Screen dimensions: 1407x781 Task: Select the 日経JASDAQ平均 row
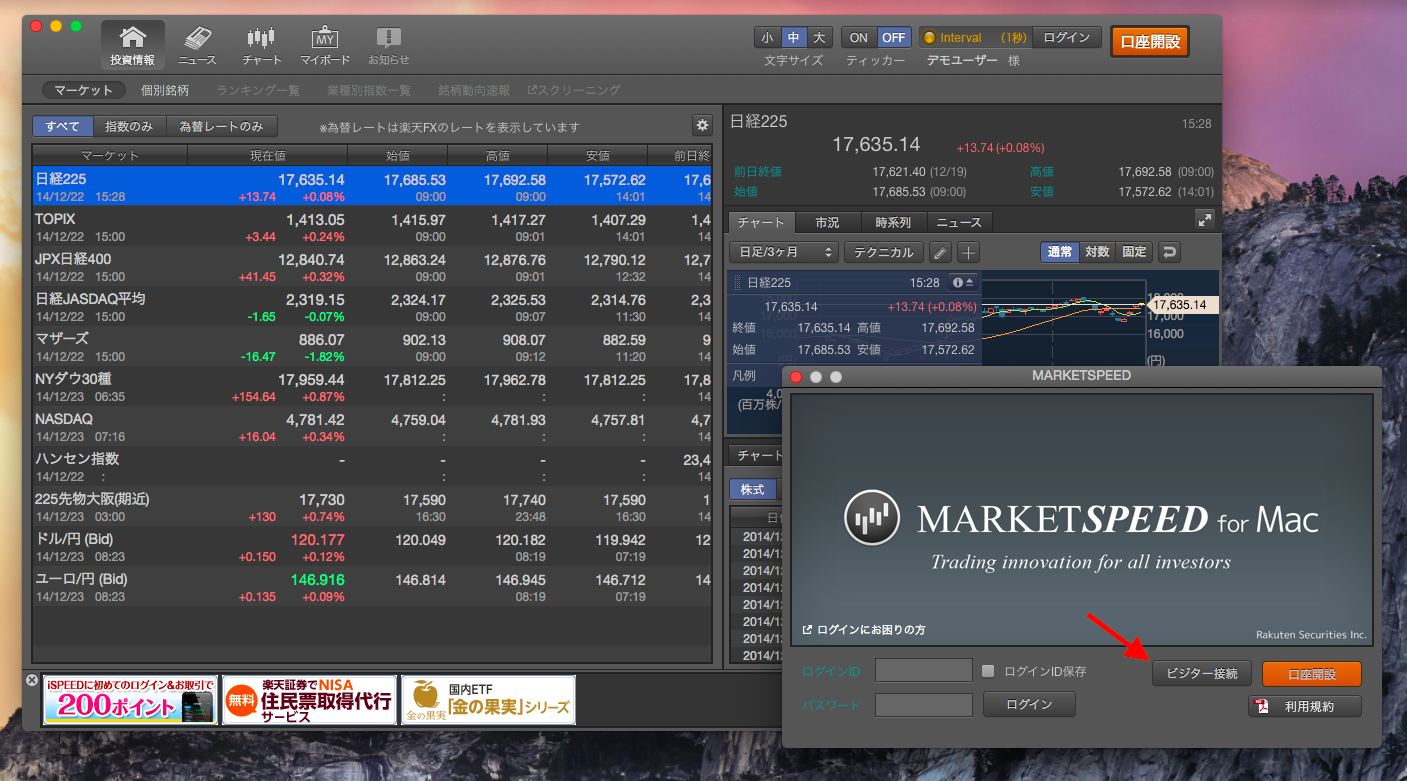[372, 307]
